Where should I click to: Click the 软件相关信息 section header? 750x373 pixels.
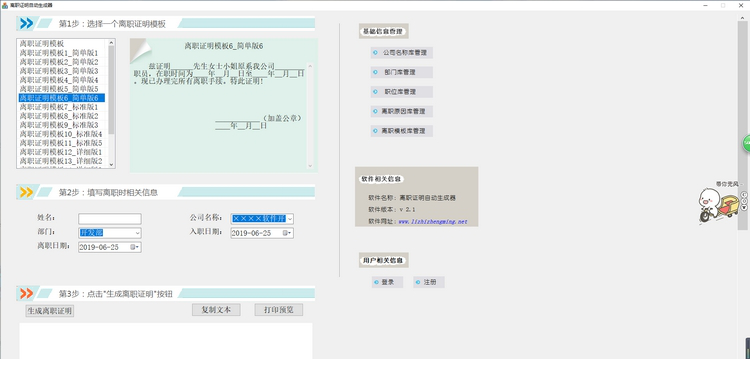tap(382, 179)
